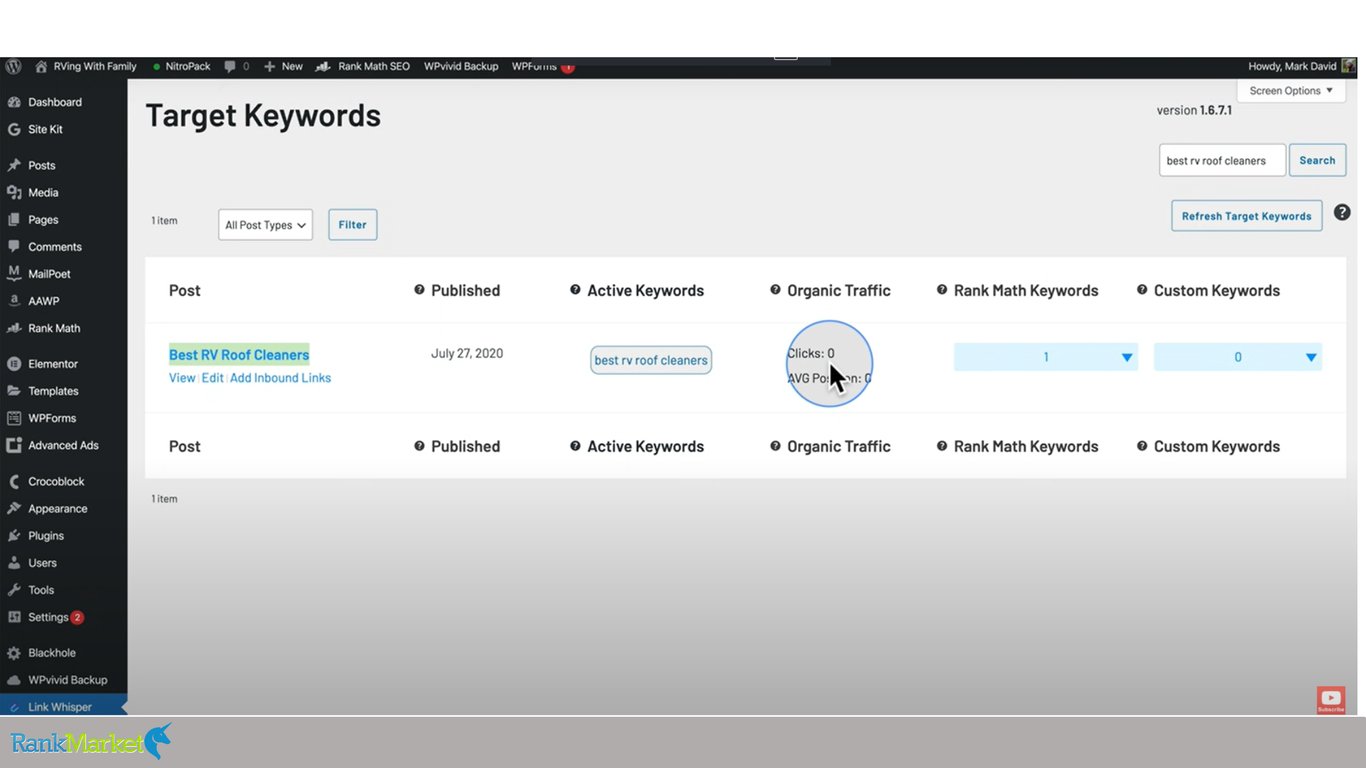Image resolution: width=1366 pixels, height=768 pixels.
Task: Open Rank Math SEO admin bar item
Action: click(x=363, y=67)
